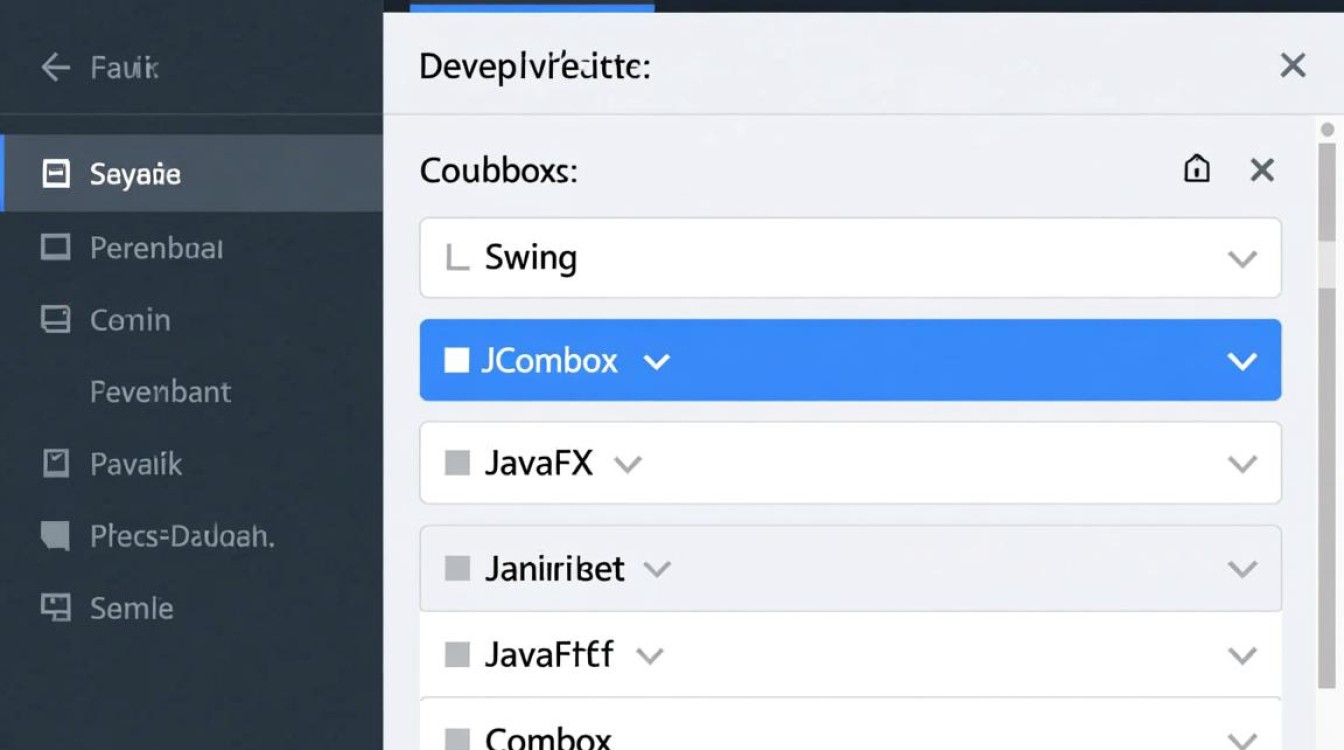1344x750 pixels.
Task: Click the back arrow beside Fauik
Action: (x=55, y=68)
